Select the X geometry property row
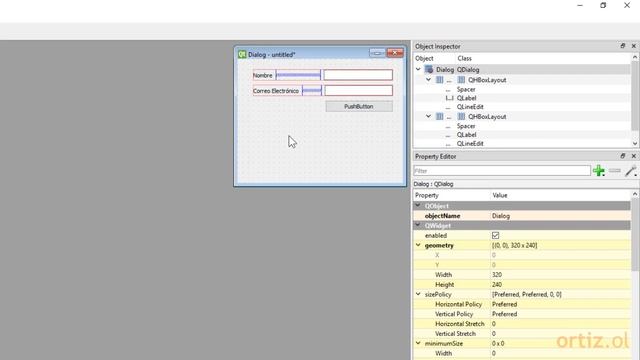640x360 pixels. click(522, 255)
